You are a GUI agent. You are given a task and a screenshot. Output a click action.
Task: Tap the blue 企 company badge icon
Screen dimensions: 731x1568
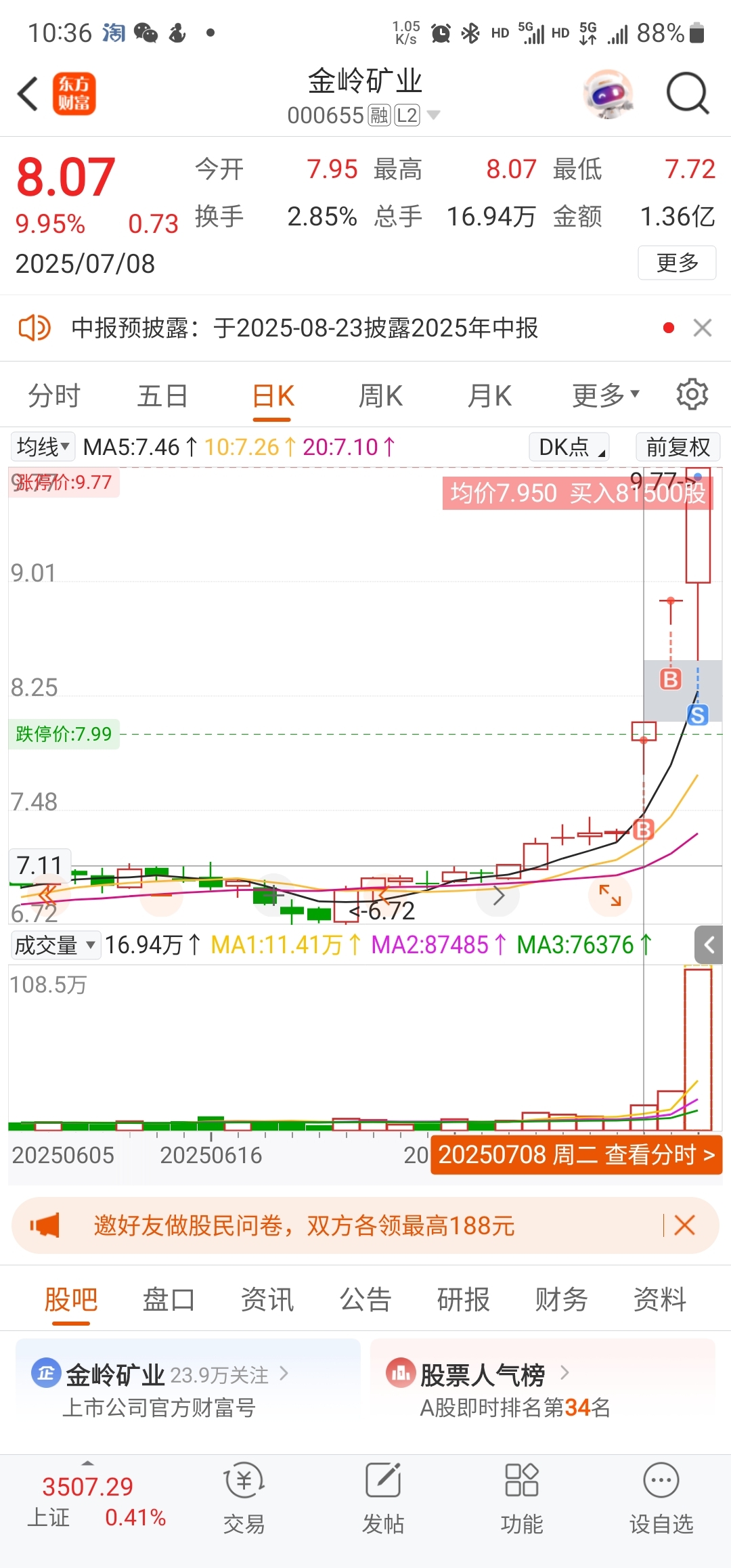click(x=46, y=1374)
